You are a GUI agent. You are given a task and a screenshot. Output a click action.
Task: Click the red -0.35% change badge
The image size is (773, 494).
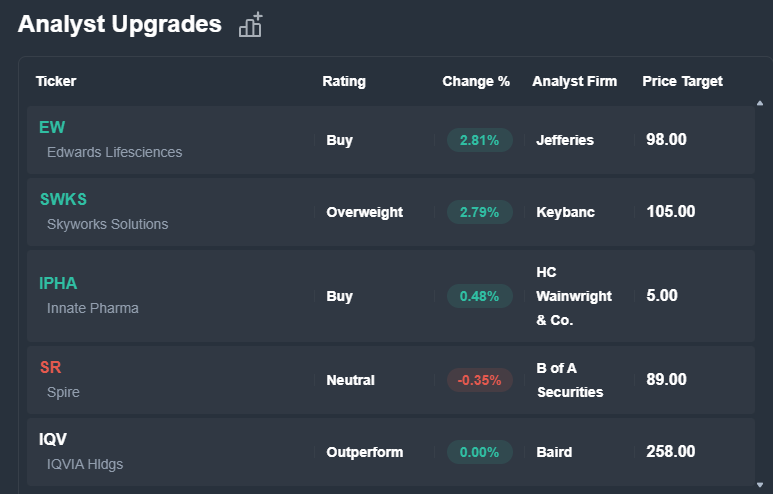tap(479, 380)
